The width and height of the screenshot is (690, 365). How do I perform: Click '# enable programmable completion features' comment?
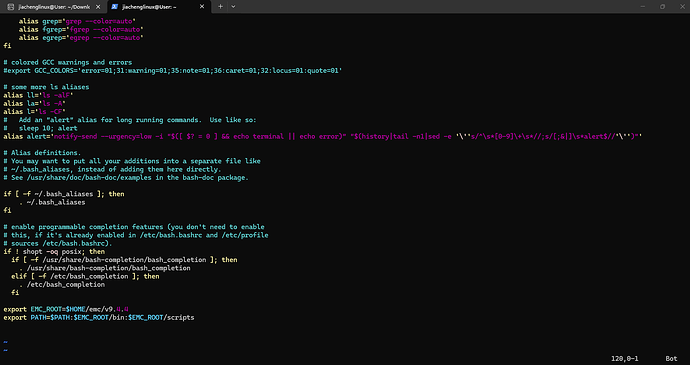tap(134, 227)
